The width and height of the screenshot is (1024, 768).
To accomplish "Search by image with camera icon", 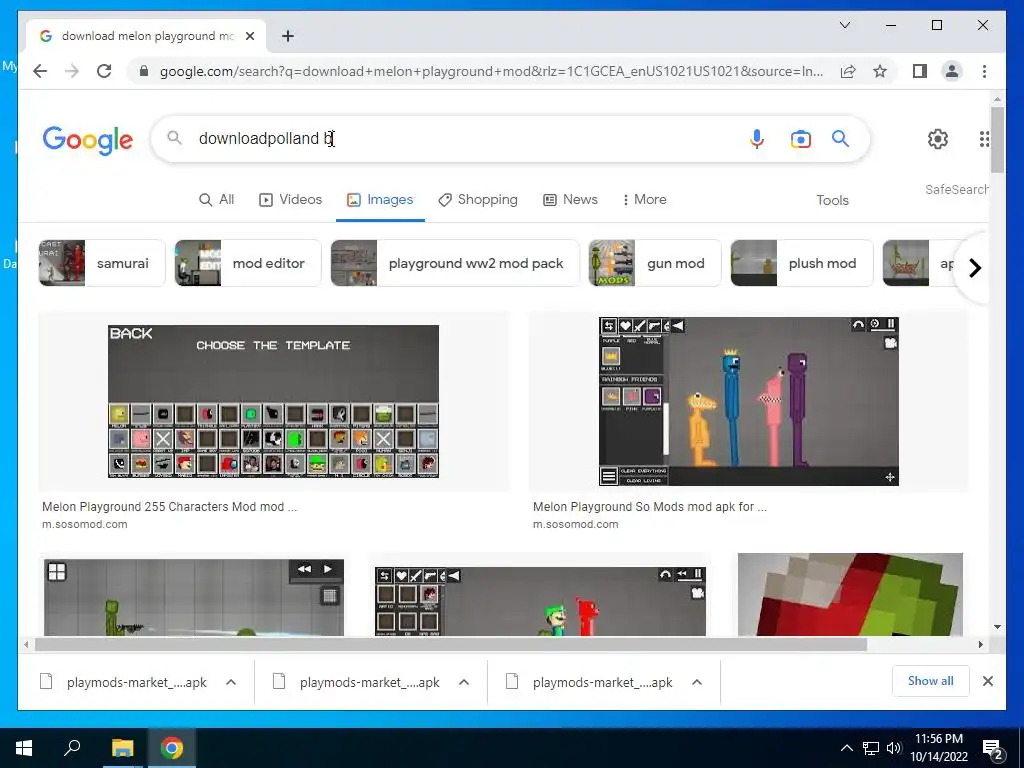I will click(801, 138).
